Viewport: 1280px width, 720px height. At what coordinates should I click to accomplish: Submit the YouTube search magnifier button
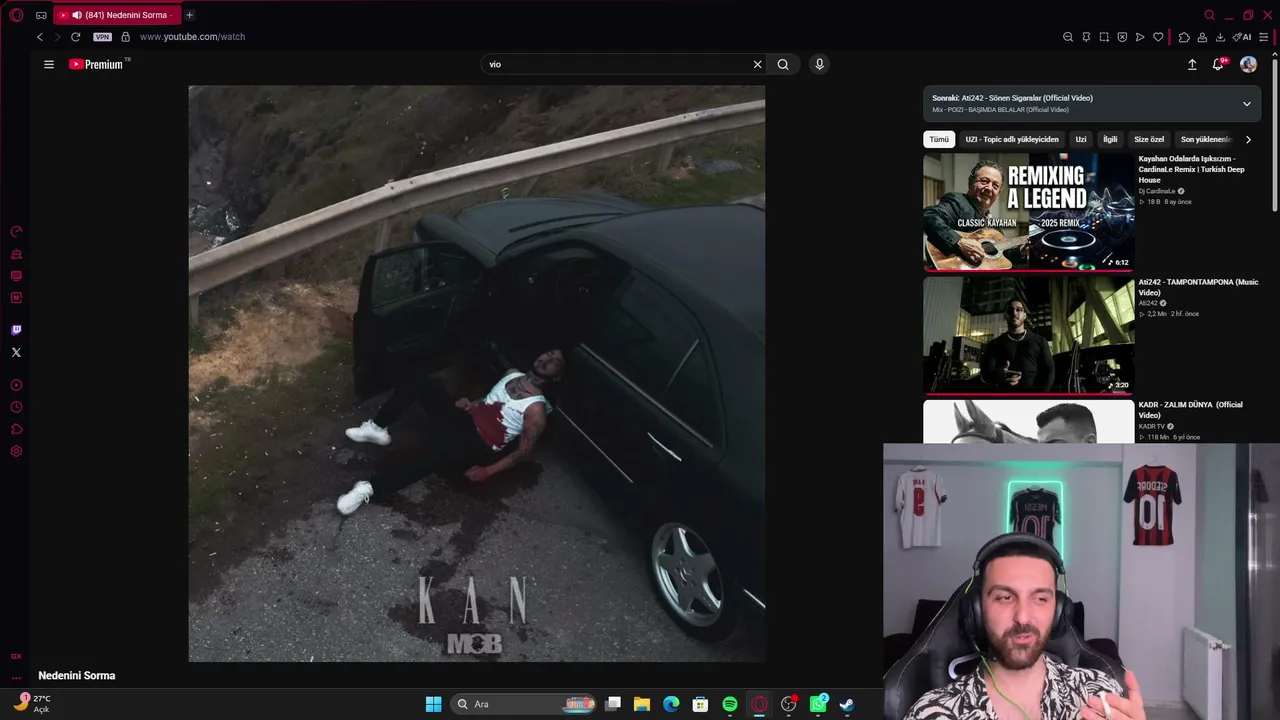click(x=783, y=64)
